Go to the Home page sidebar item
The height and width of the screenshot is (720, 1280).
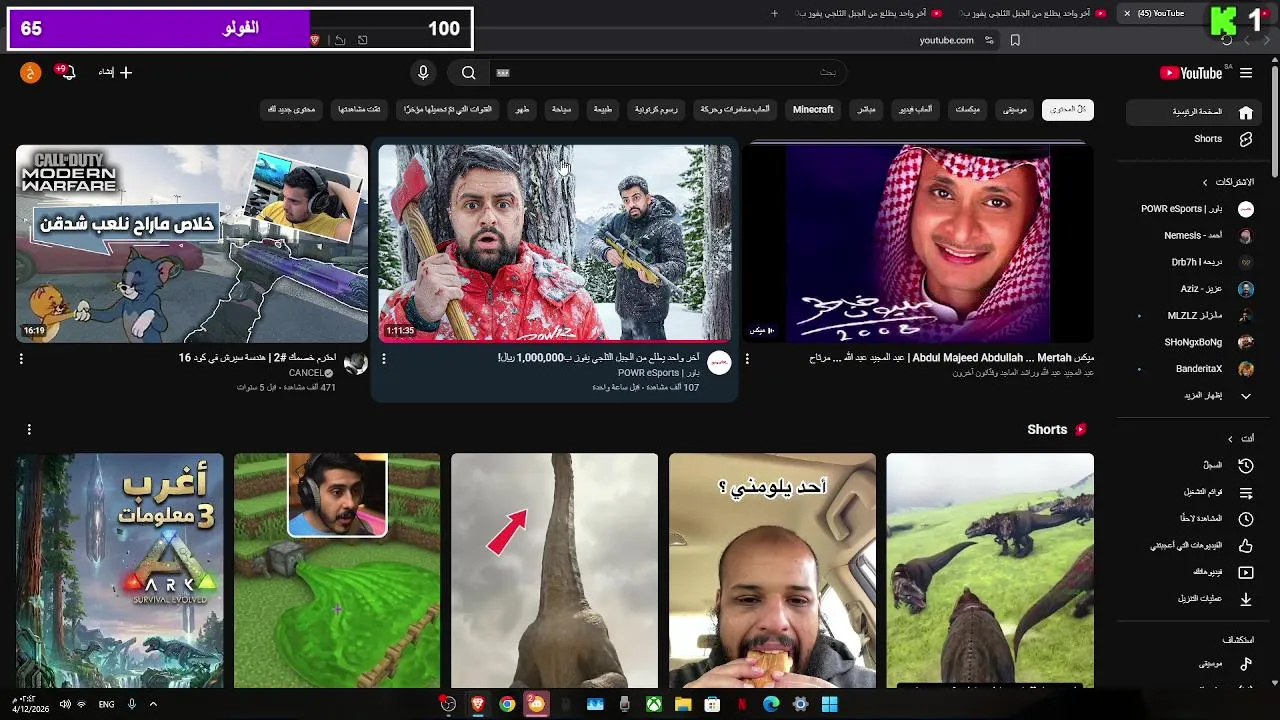click(1194, 112)
